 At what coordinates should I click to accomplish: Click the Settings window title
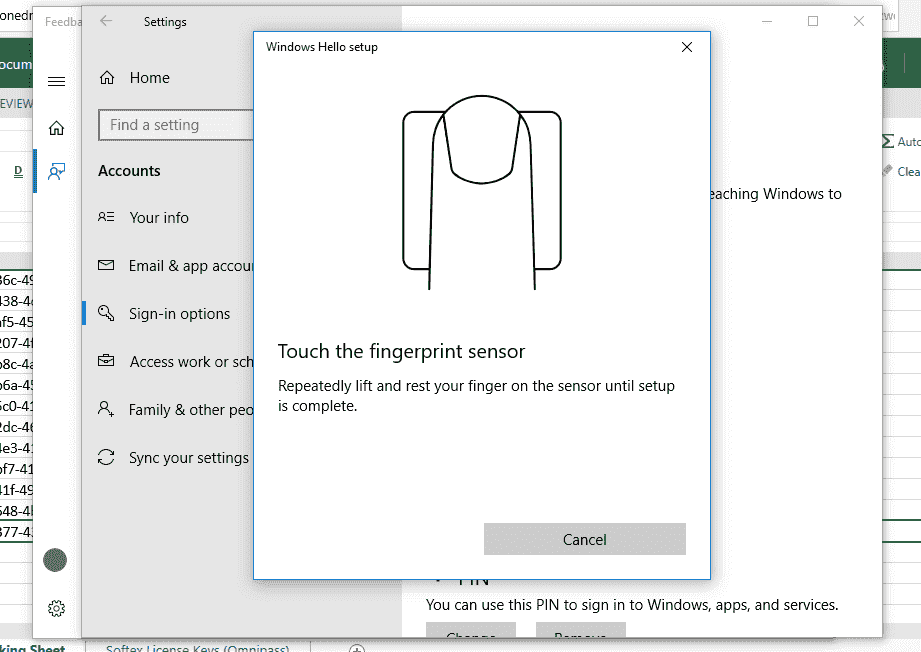(165, 22)
